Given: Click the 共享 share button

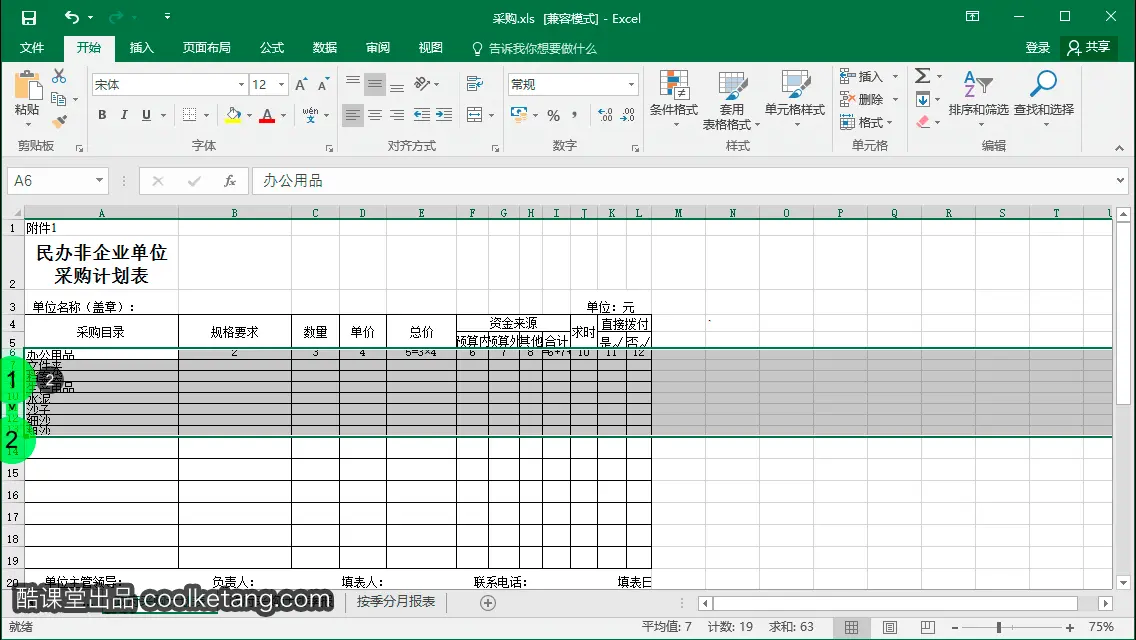Looking at the screenshot, I should tap(1088, 48).
